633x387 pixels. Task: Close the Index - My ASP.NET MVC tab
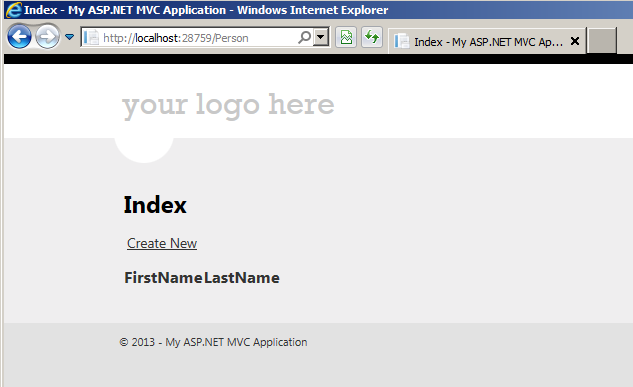575,41
